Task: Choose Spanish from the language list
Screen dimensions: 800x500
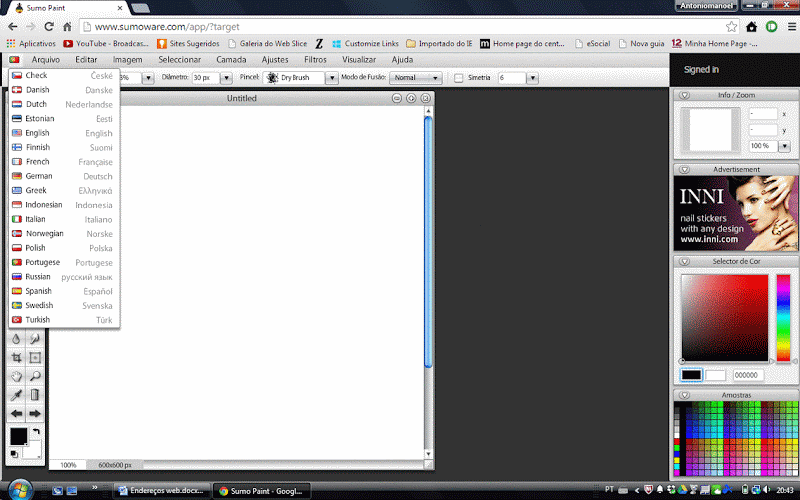Action: (64, 291)
